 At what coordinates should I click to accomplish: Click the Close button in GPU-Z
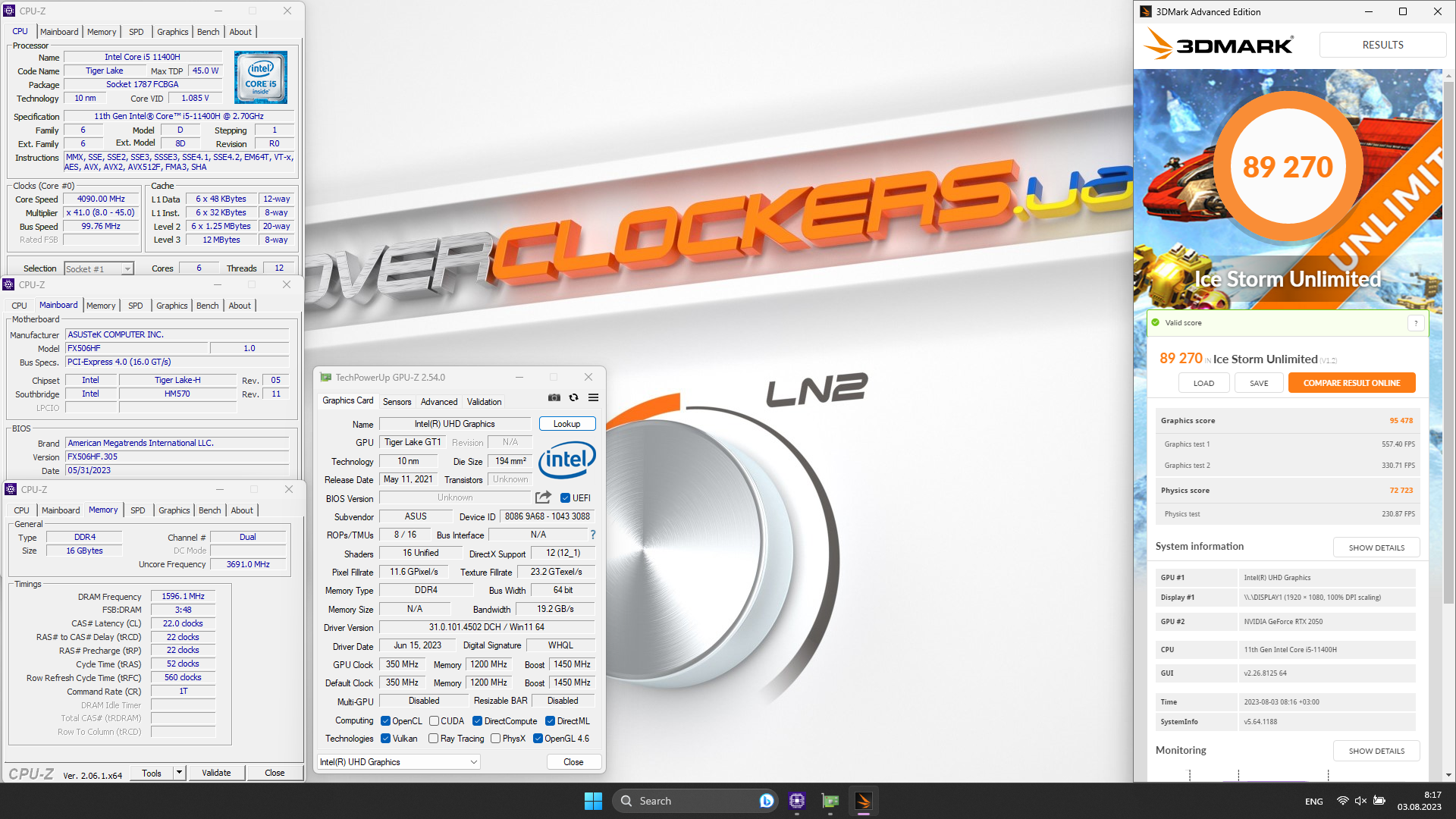(573, 762)
